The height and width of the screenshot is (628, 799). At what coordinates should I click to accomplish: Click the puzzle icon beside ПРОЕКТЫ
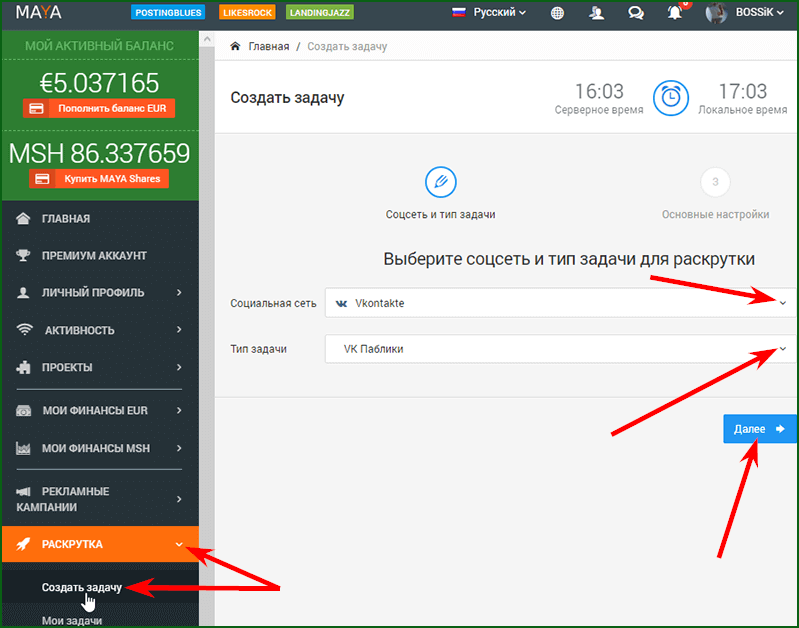[x=23, y=367]
